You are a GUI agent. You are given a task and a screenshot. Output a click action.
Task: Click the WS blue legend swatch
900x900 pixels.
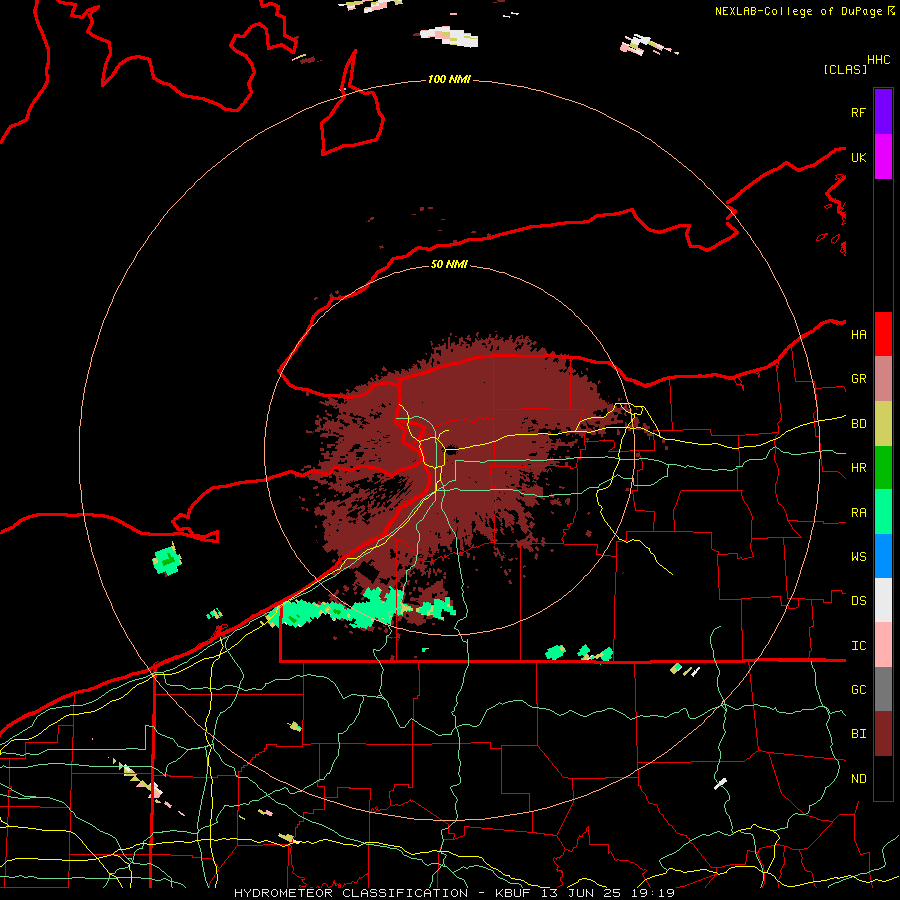pos(883,556)
